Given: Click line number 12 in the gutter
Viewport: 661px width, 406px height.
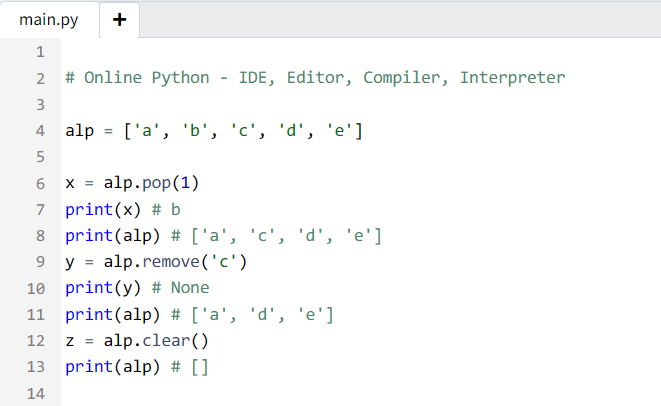Looking at the screenshot, I should pos(36,341).
